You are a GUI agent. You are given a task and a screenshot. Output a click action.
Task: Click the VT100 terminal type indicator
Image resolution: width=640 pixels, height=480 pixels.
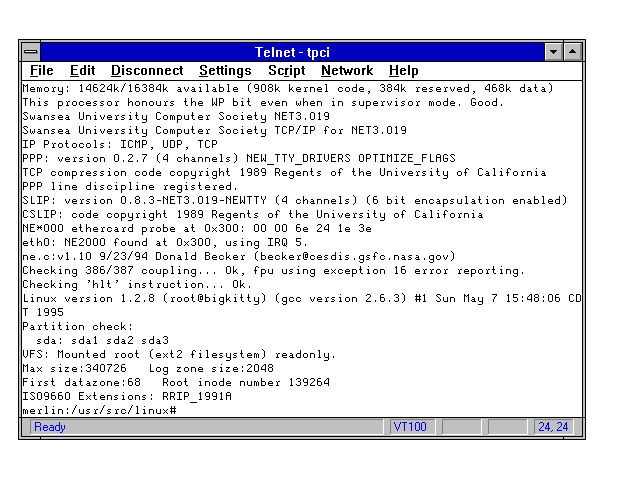(x=410, y=427)
